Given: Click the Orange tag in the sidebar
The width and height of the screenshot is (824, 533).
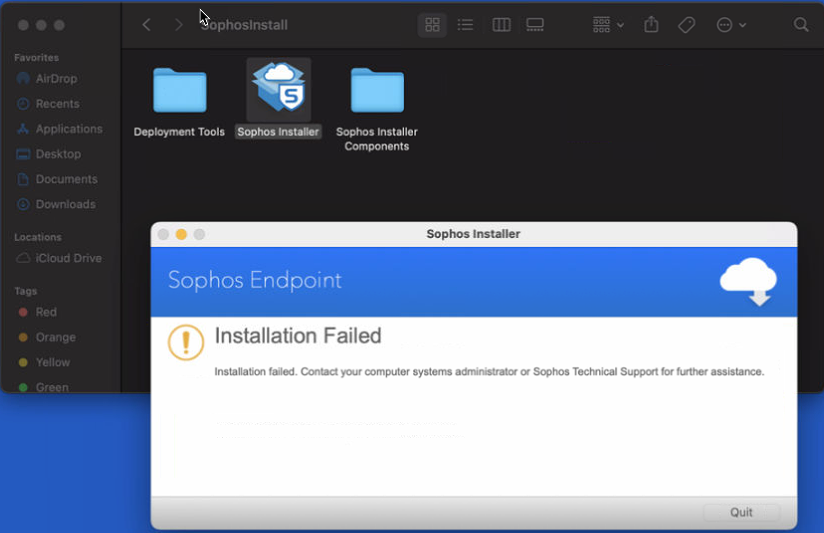Looking at the screenshot, I should 56,337.
